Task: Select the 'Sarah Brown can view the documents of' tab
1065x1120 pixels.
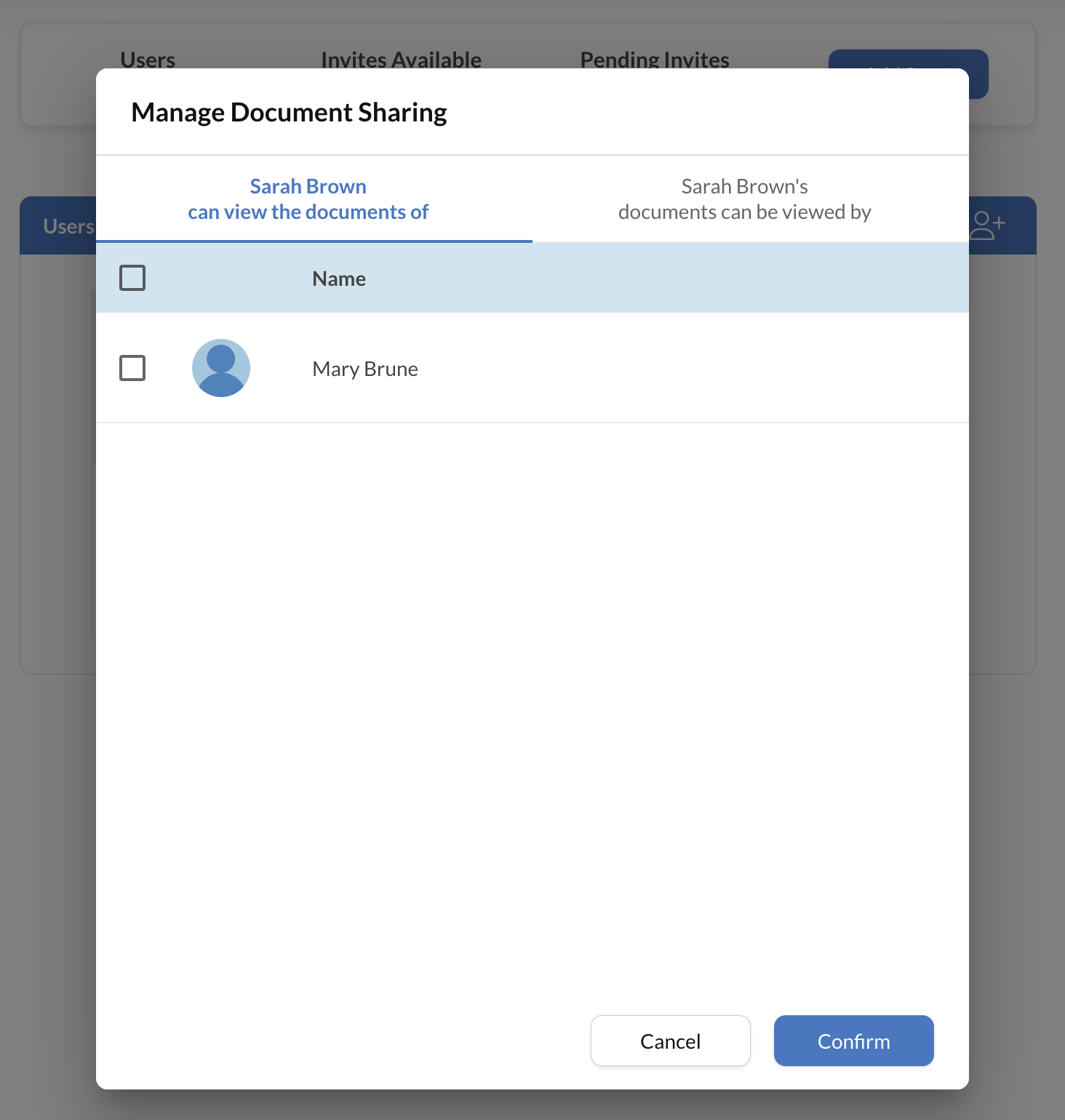Action: pos(308,199)
